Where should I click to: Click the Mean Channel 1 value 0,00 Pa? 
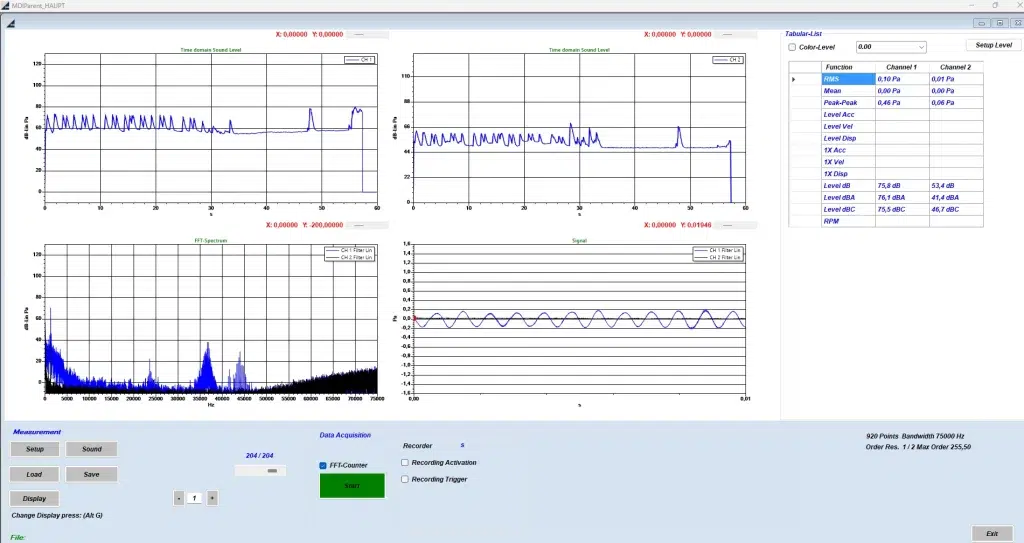tap(902, 91)
